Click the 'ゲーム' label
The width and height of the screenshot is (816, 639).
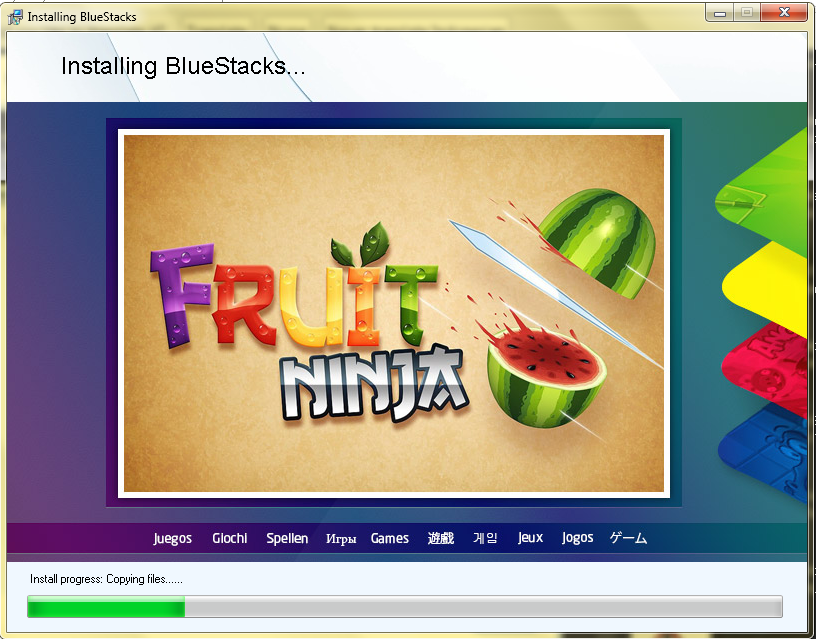tap(629, 538)
